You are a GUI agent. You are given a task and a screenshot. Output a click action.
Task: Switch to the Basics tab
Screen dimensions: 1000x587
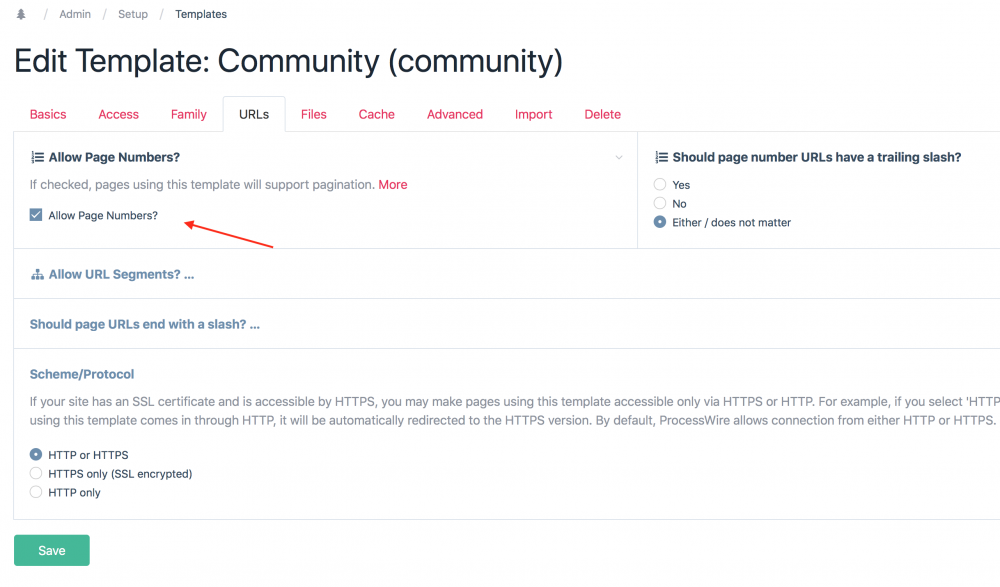(48, 115)
